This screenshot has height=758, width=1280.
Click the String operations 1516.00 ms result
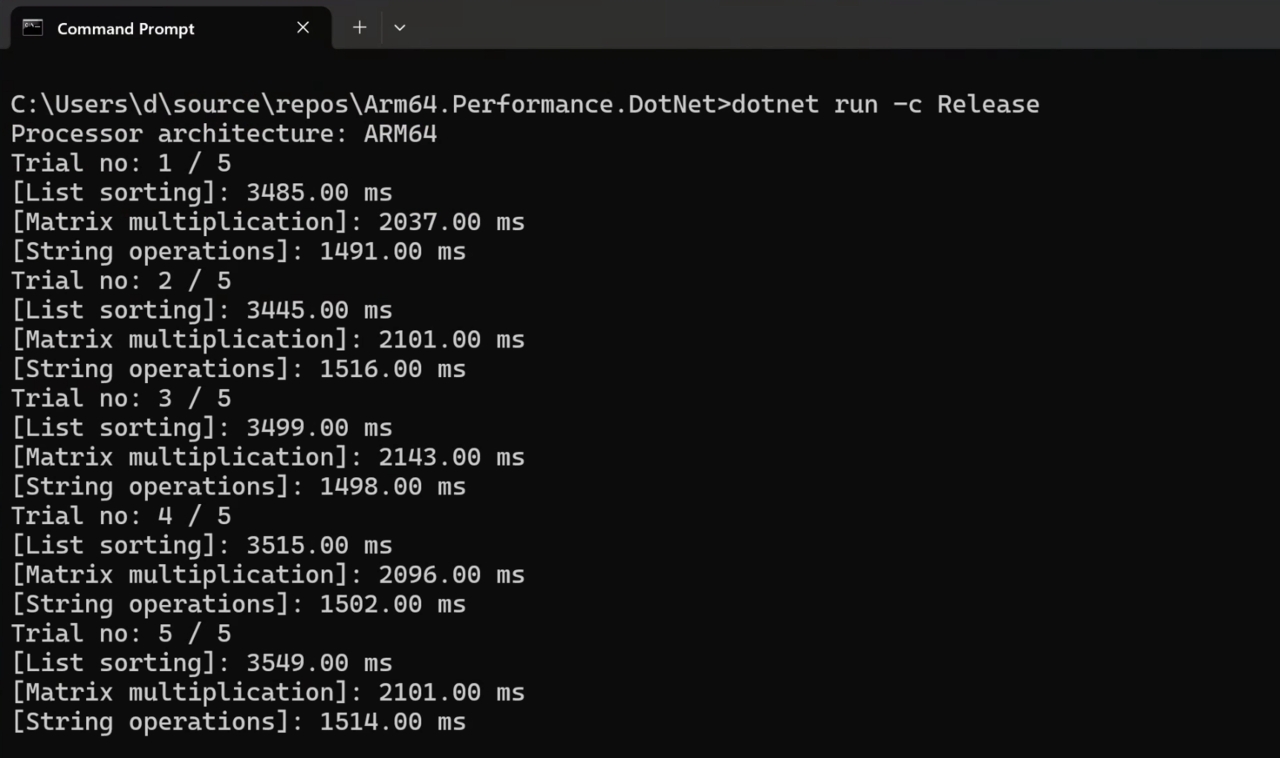point(239,369)
